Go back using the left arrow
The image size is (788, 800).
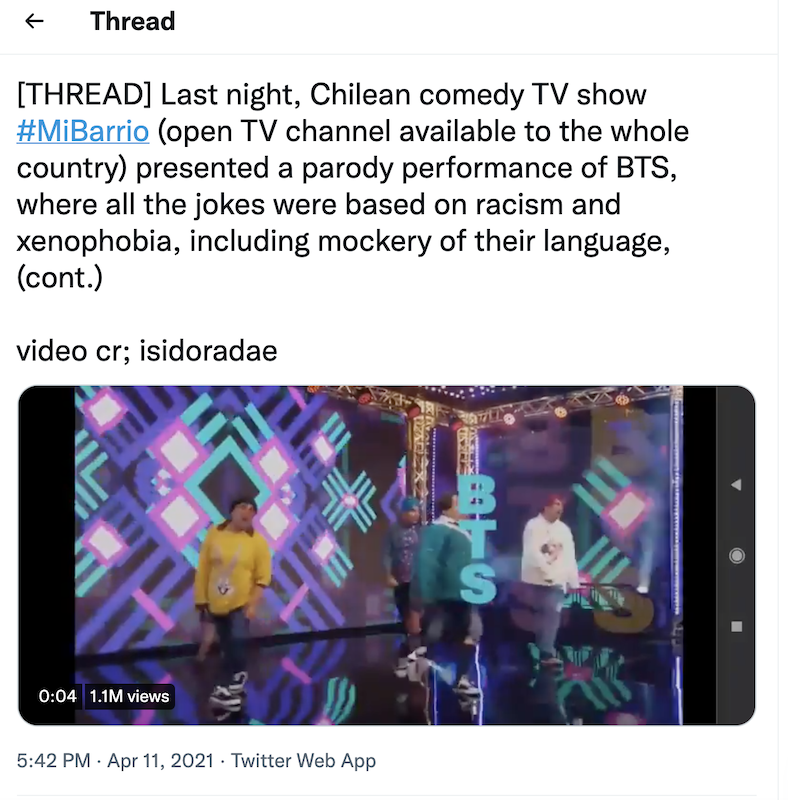(35, 21)
